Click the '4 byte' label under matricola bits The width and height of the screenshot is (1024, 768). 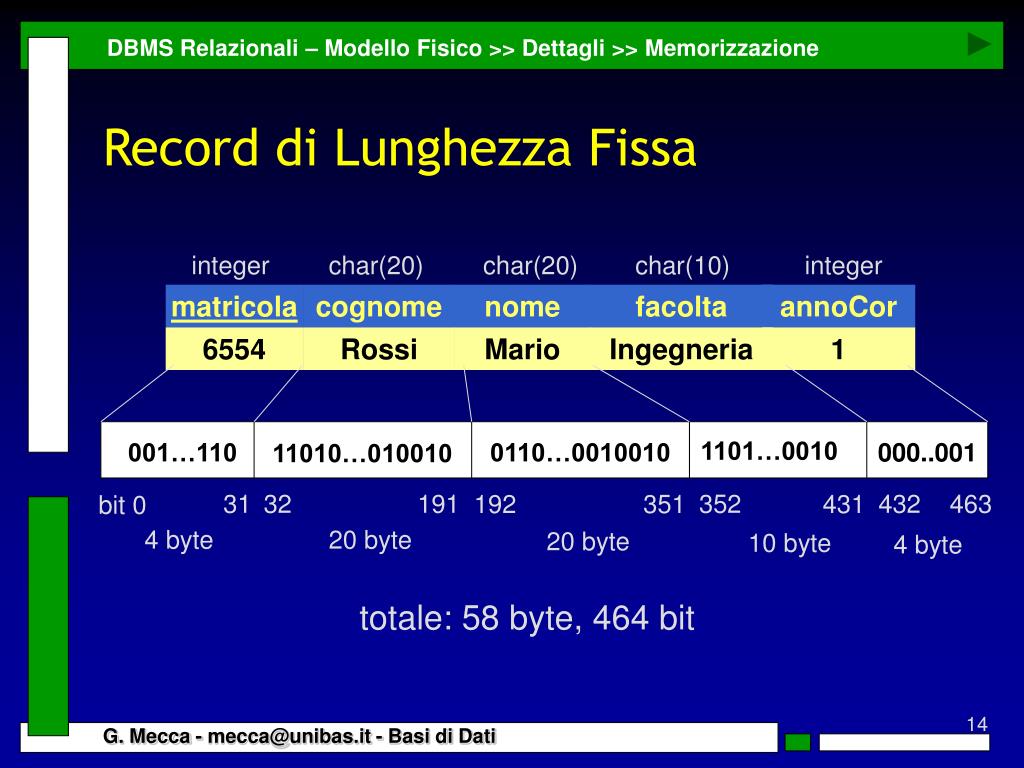click(x=178, y=541)
